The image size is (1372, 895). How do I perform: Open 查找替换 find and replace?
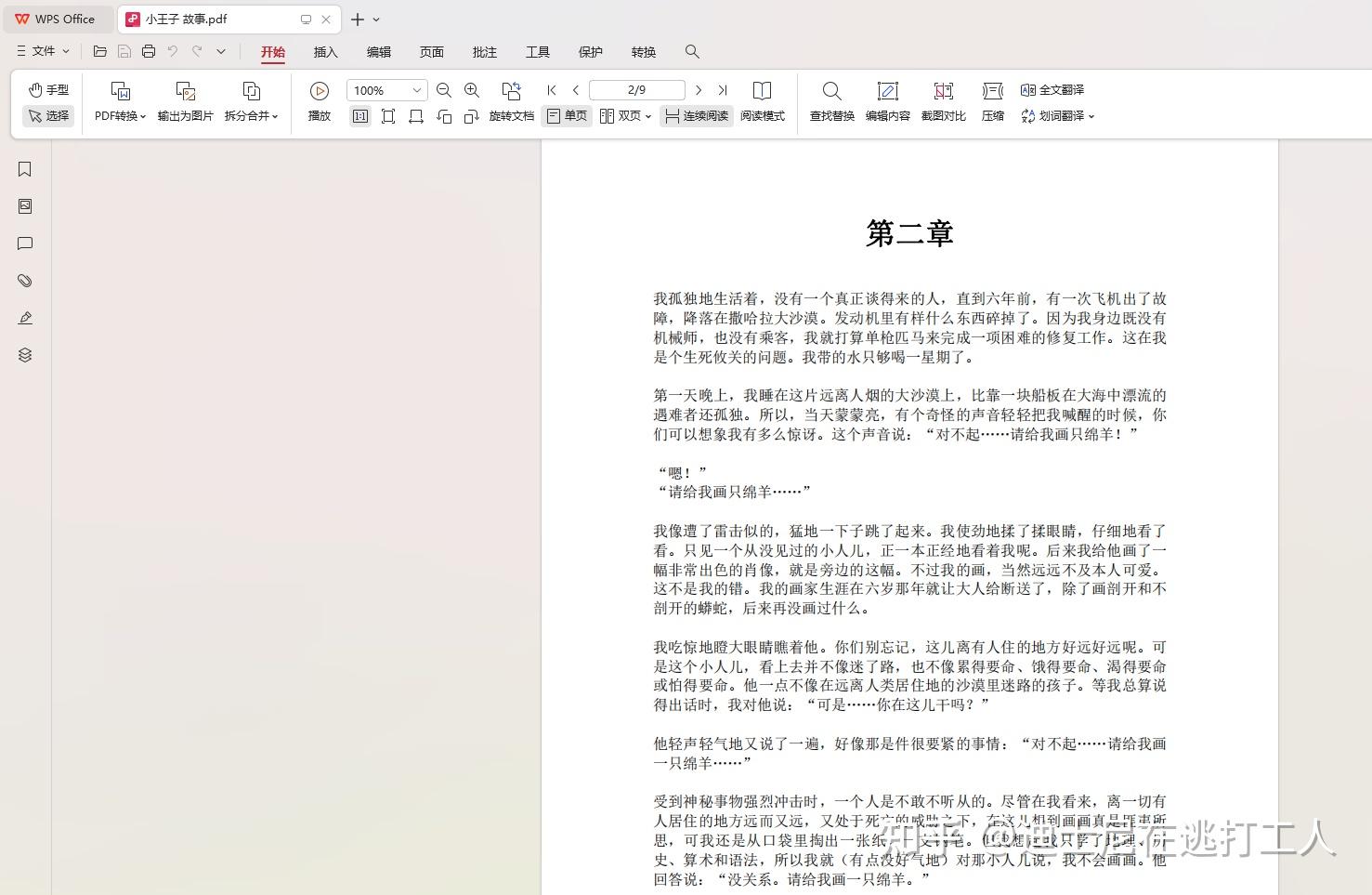[832, 102]
